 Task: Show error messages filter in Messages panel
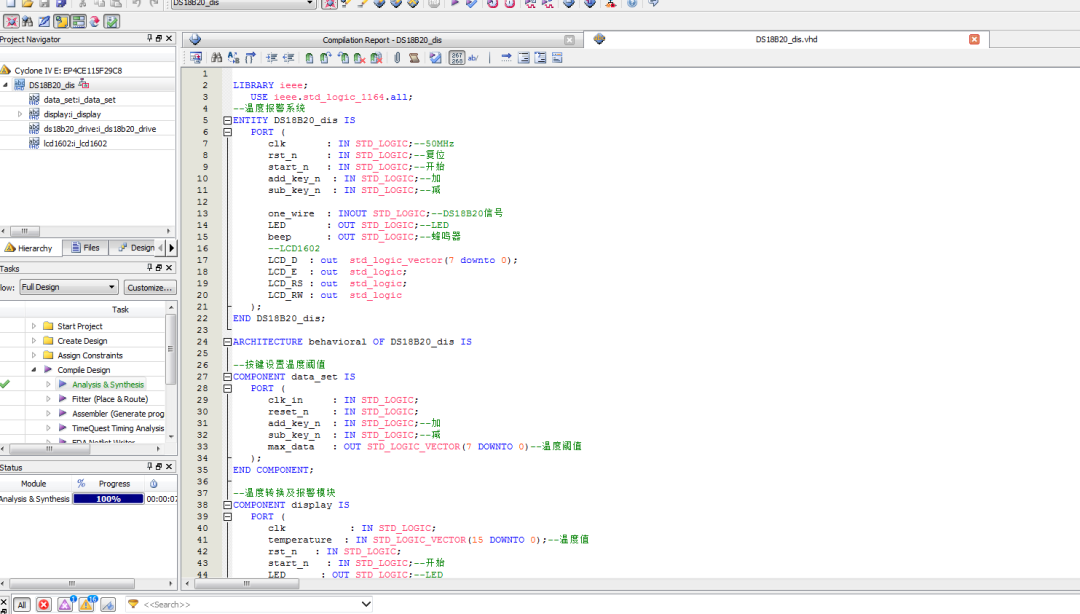(x=44, y=604)
